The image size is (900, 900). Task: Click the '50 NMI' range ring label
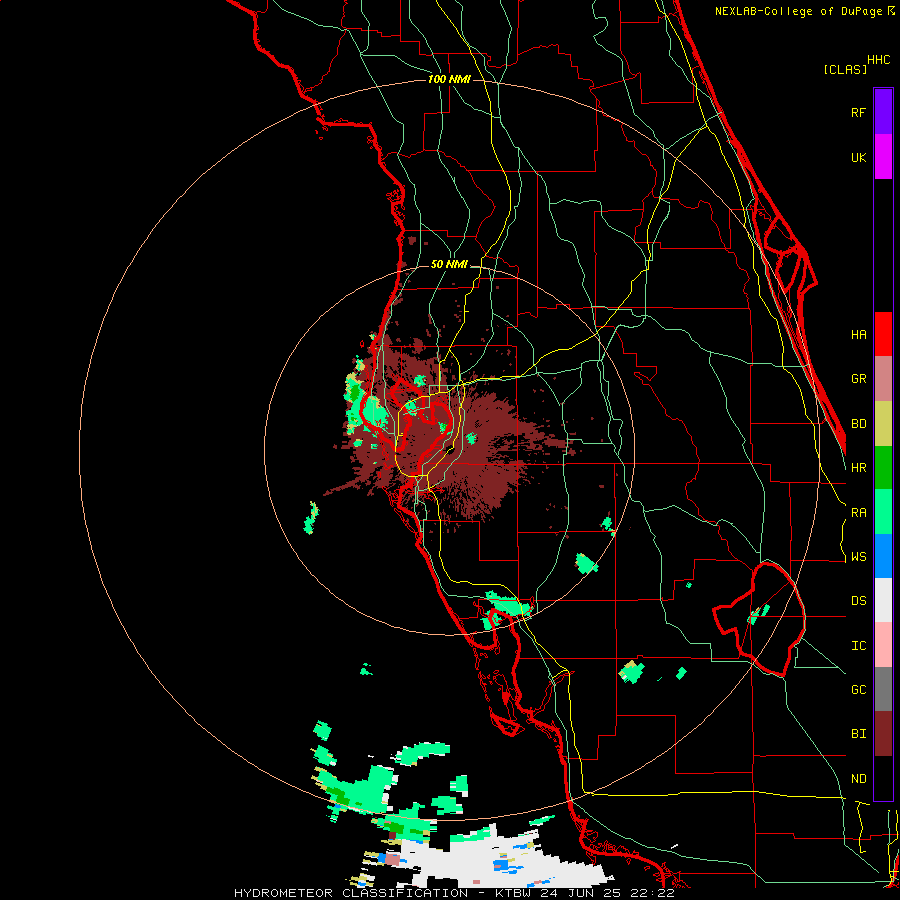pos(449,265)
